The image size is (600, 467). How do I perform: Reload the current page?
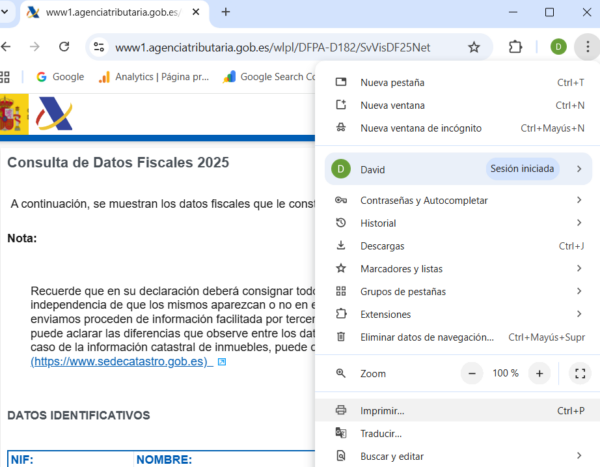tap(64, 47)
